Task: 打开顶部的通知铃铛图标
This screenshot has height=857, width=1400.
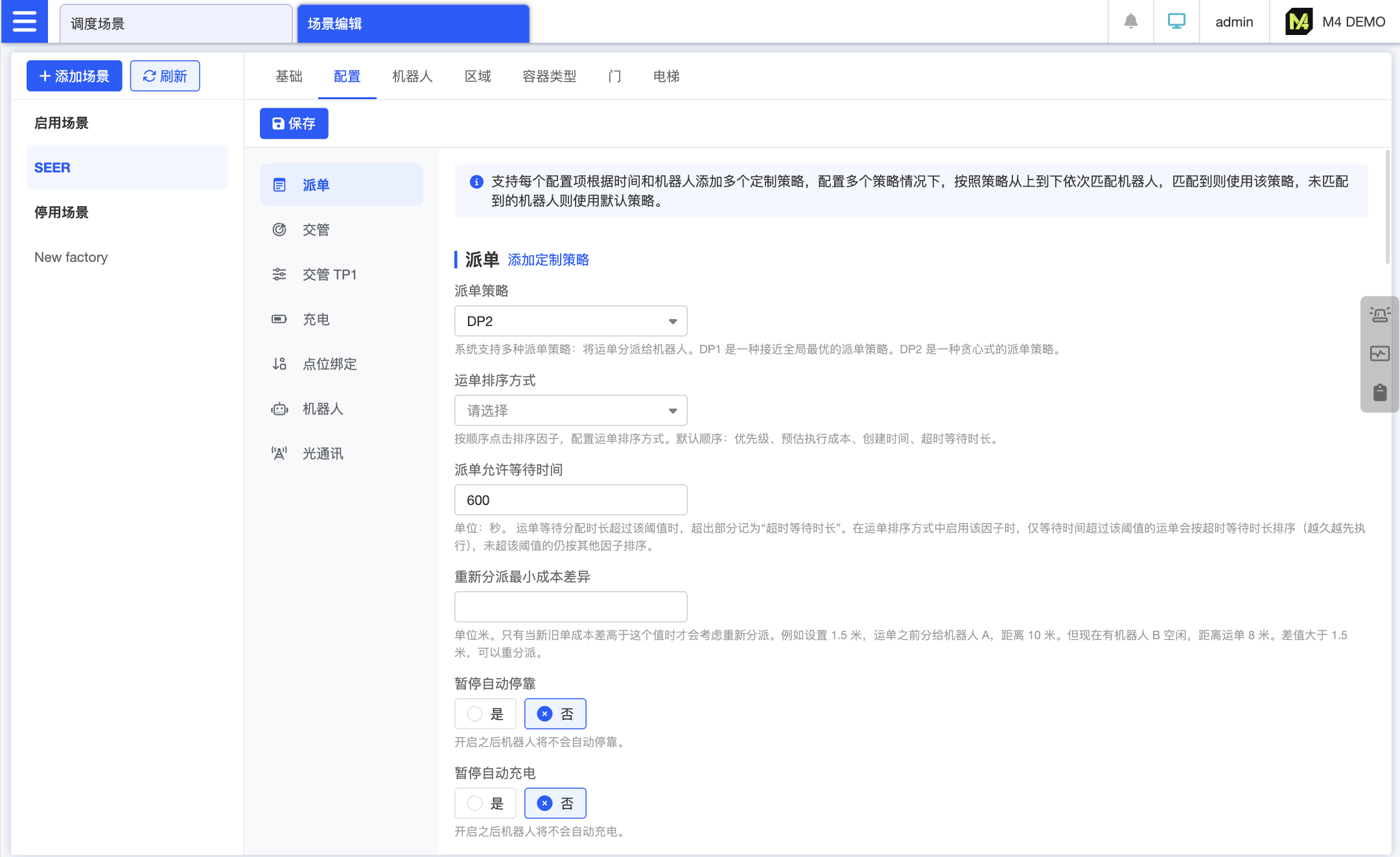Action: (x=1130, y=21)
